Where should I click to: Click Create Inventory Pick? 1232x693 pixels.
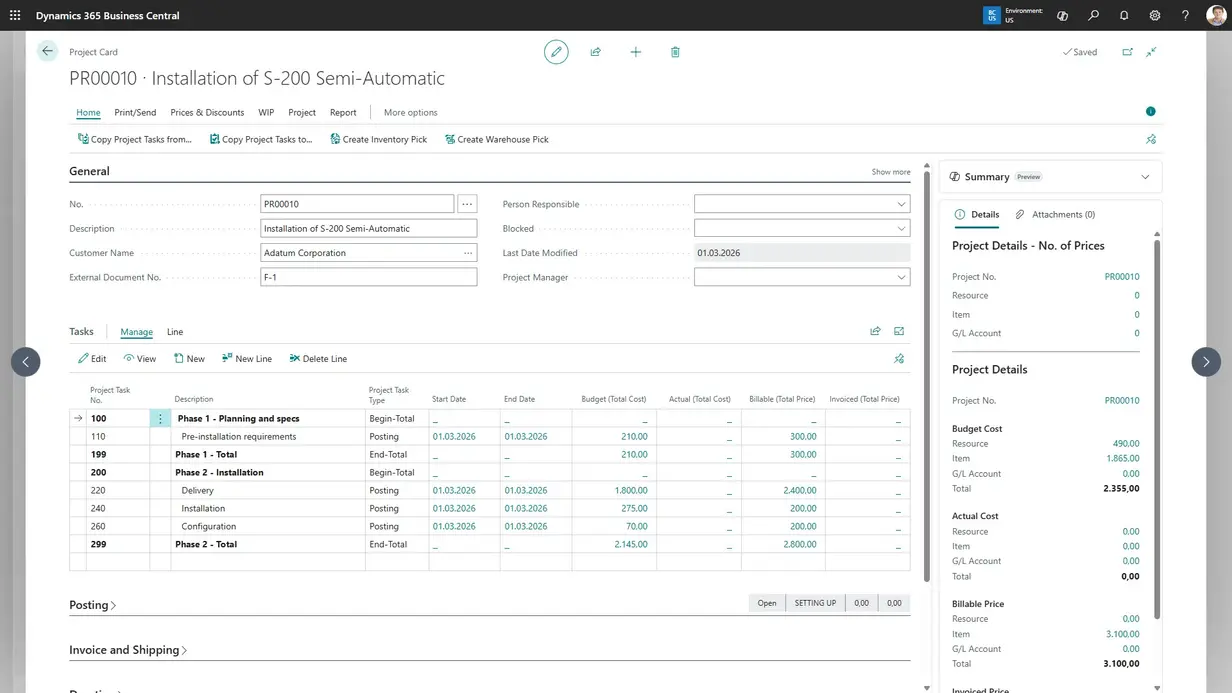point(378,139)
